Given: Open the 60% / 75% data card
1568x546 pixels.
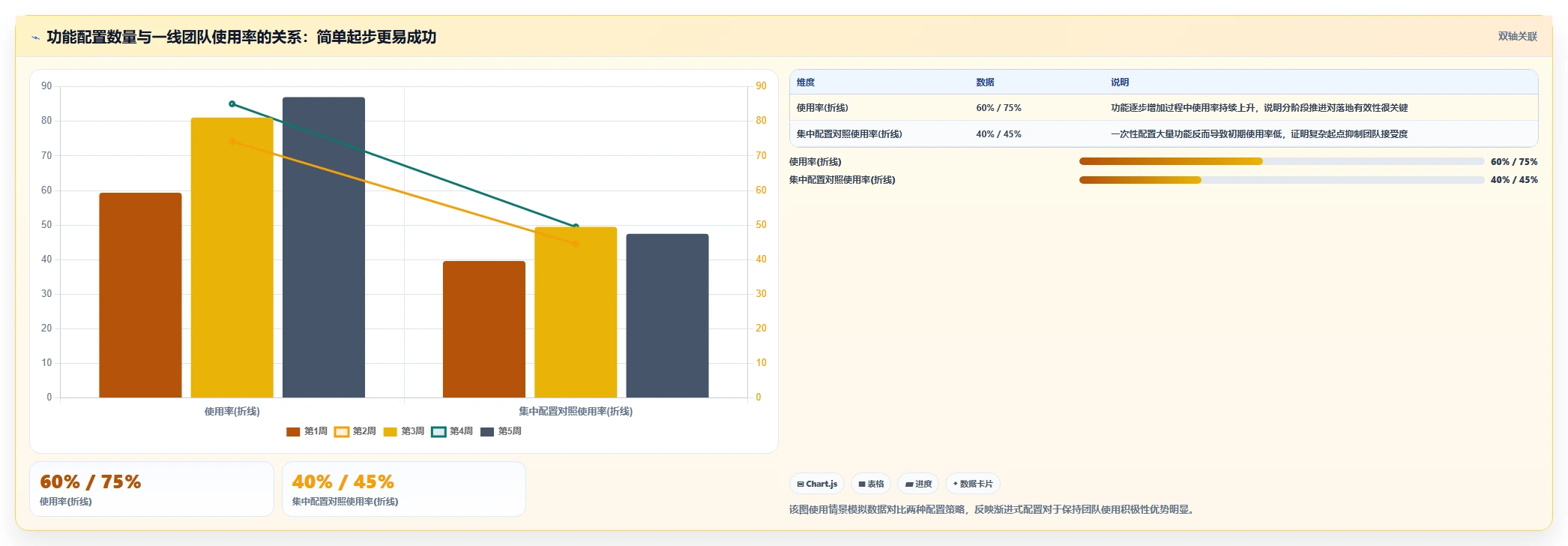Looking at the screenshot, I should click(x=151, y=489).
